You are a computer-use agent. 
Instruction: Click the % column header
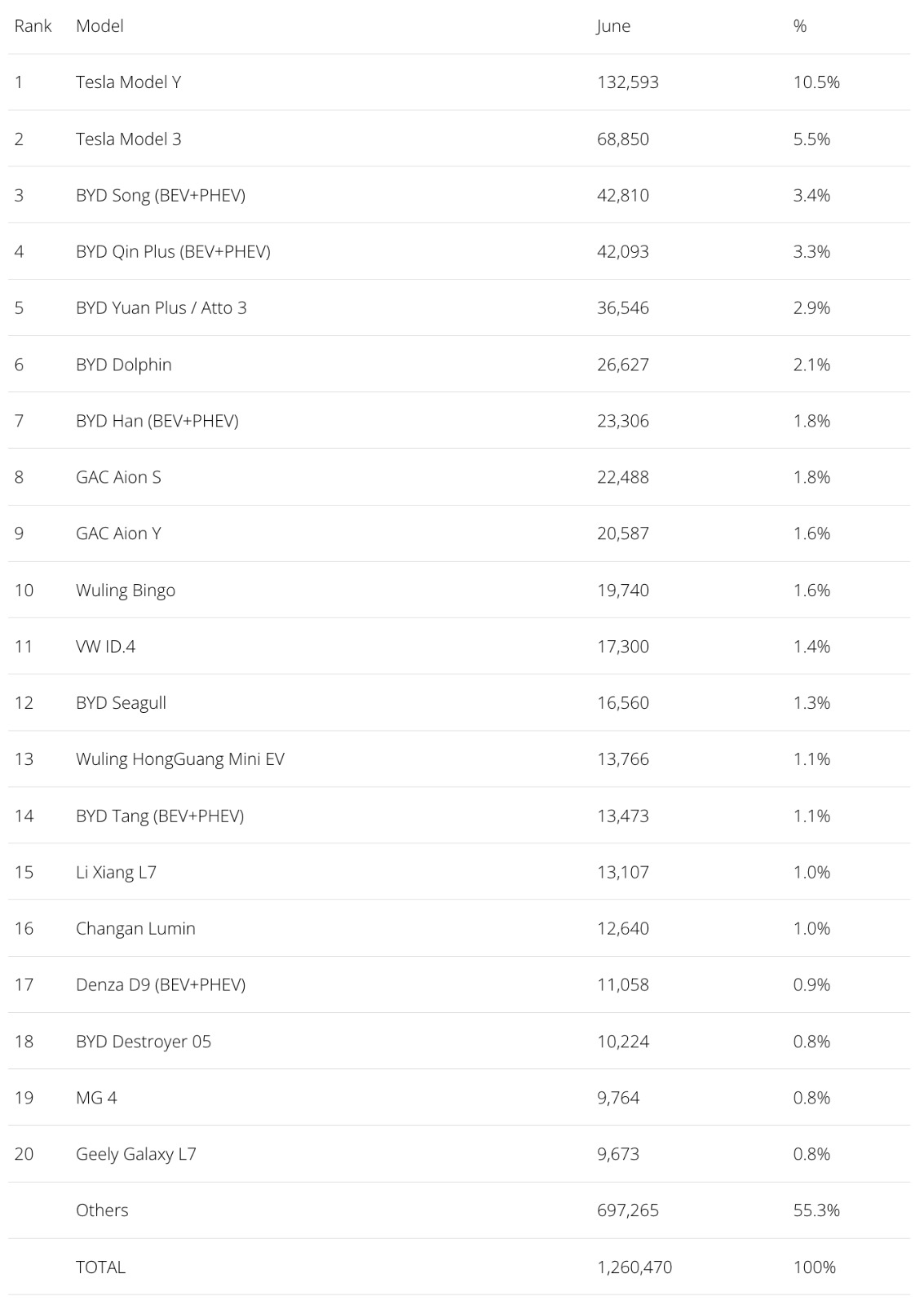point(800,26)
